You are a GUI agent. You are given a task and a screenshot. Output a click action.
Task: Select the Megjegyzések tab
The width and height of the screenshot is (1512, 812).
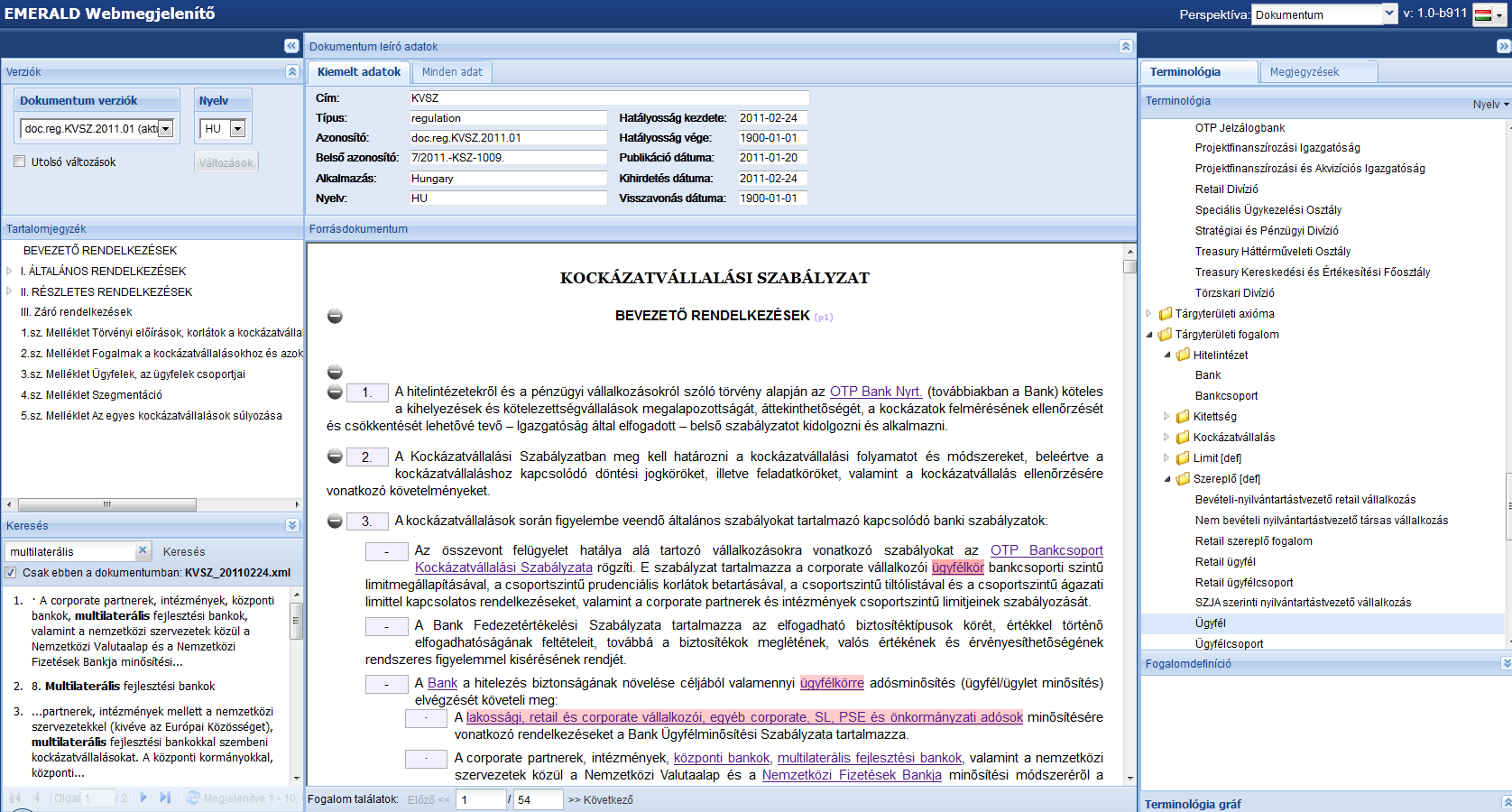tap(1318, 72)
